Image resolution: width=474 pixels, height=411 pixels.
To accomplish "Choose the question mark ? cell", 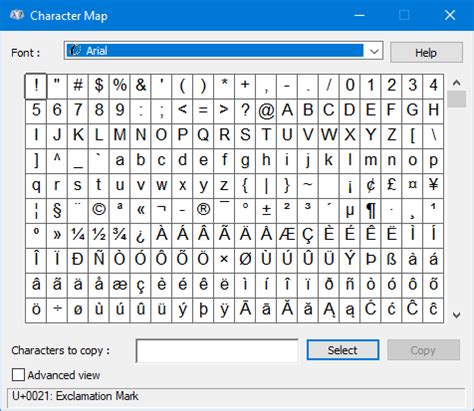I will pos(245,110).
